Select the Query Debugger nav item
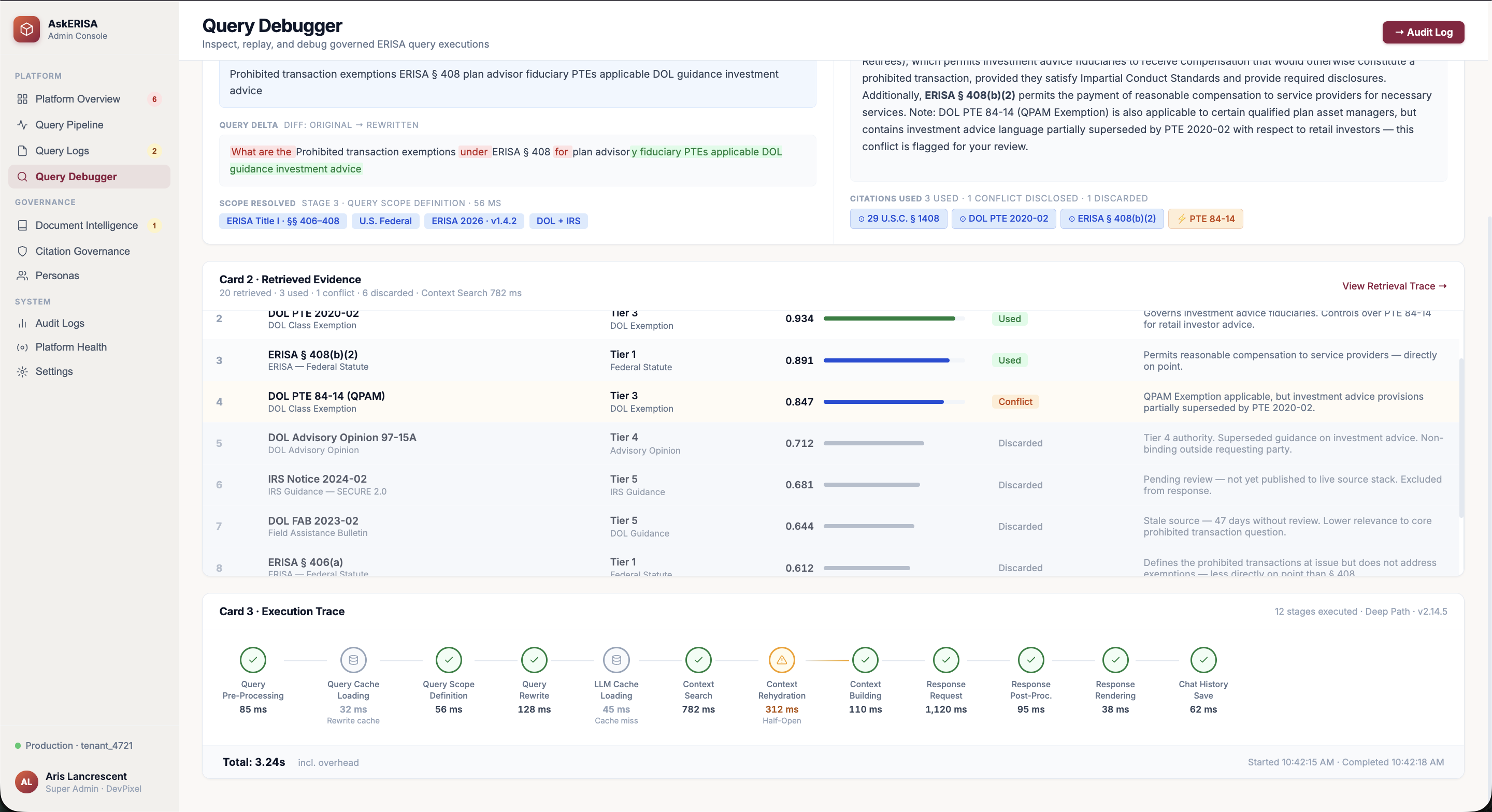 (89, 177)
